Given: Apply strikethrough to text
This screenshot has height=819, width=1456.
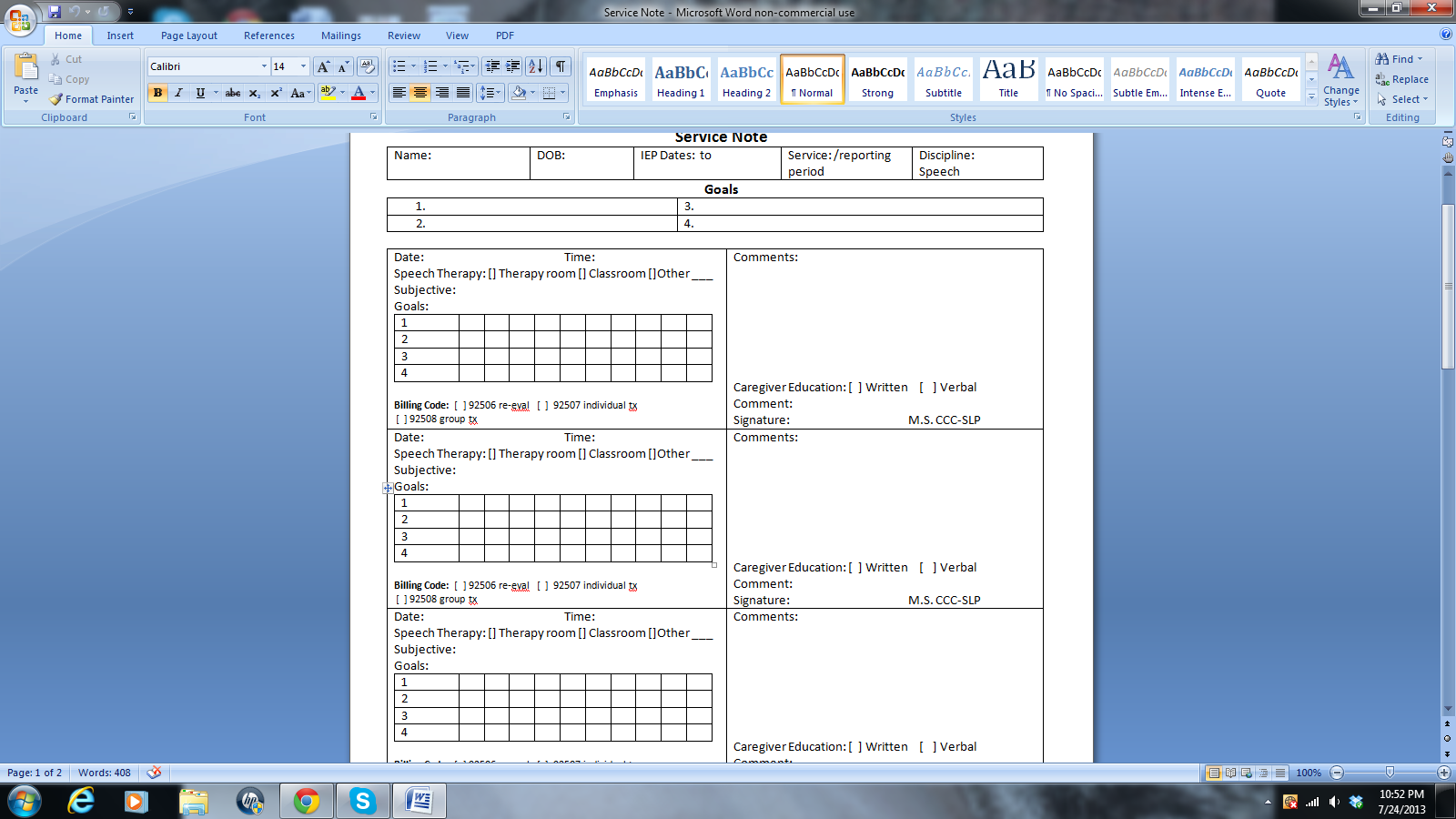Looking at the screenshot, I should tap(233, 93).
